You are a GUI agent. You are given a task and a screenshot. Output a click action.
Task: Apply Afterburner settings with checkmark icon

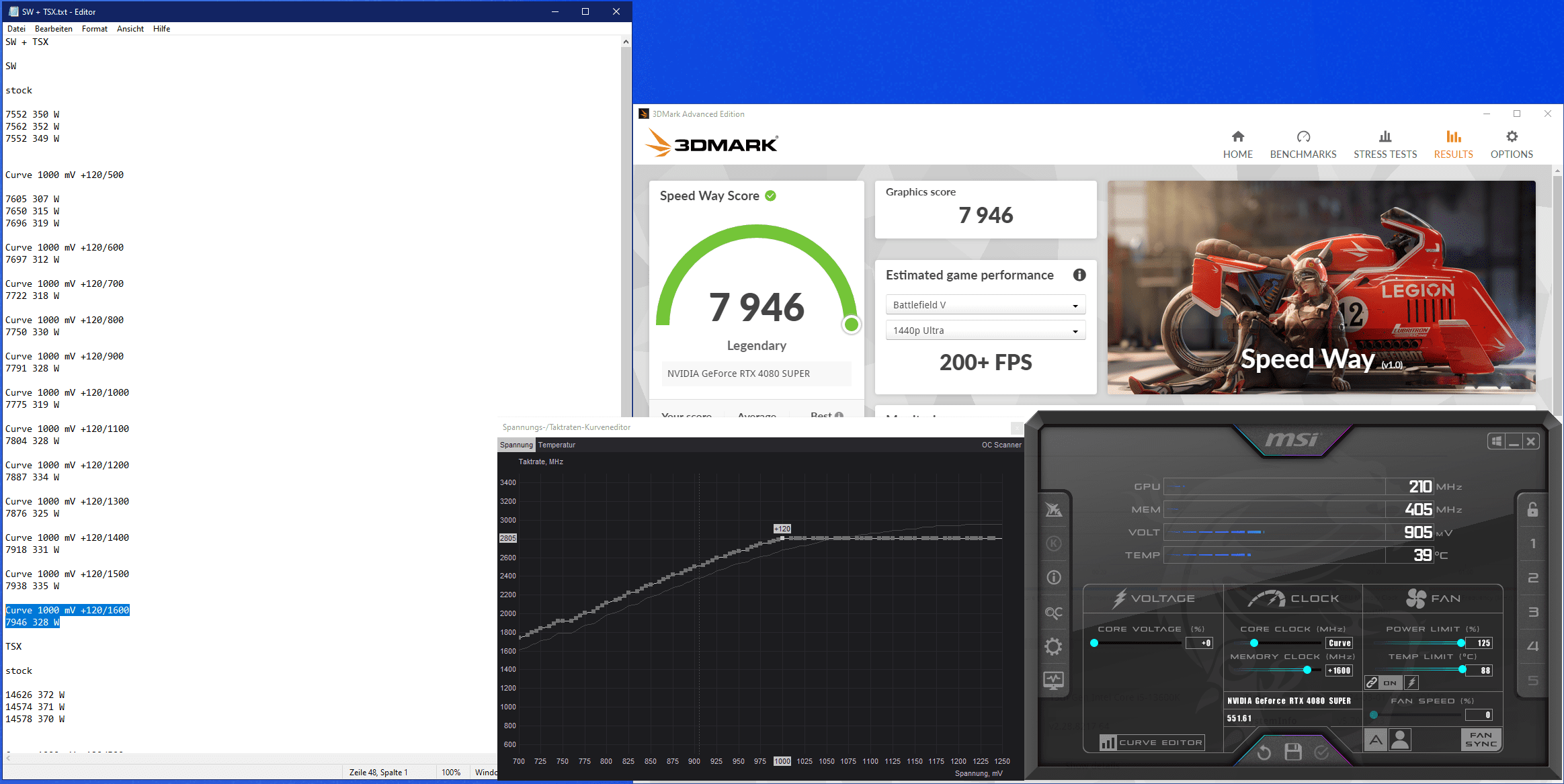[1321, 752]
